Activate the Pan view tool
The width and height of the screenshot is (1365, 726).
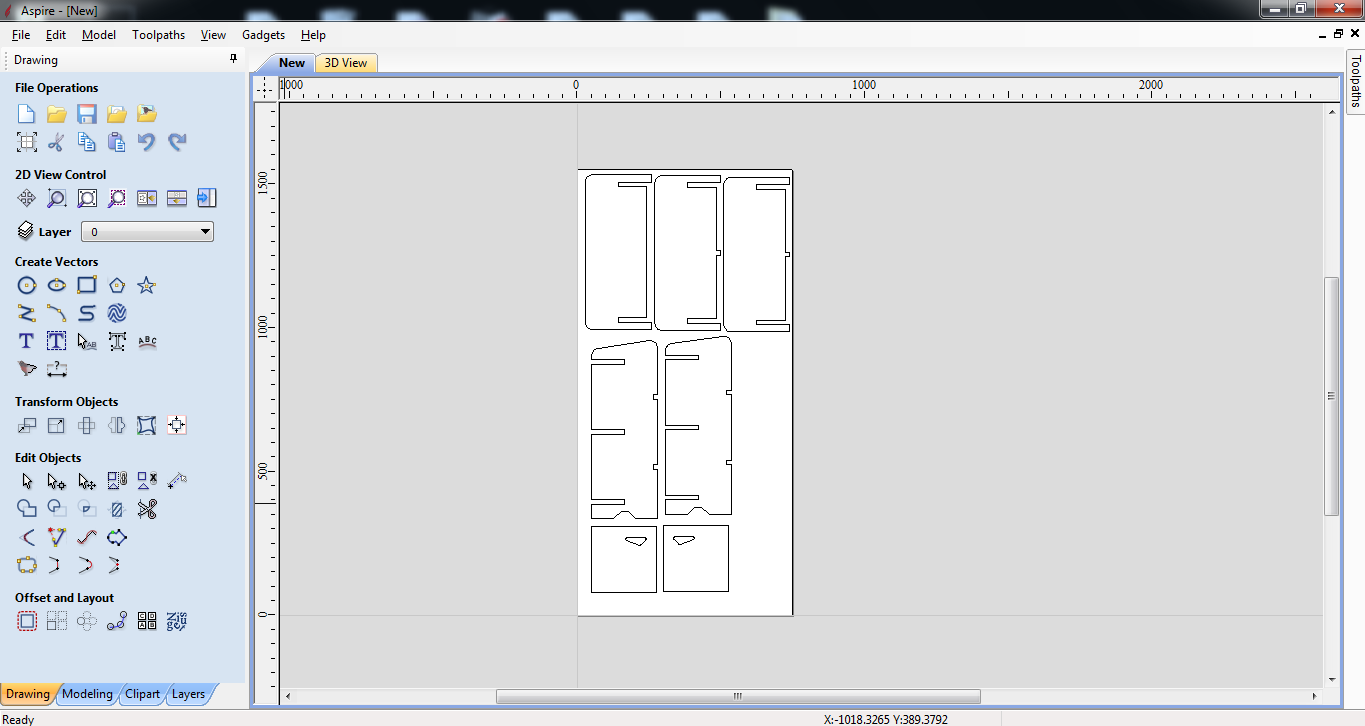27,198
